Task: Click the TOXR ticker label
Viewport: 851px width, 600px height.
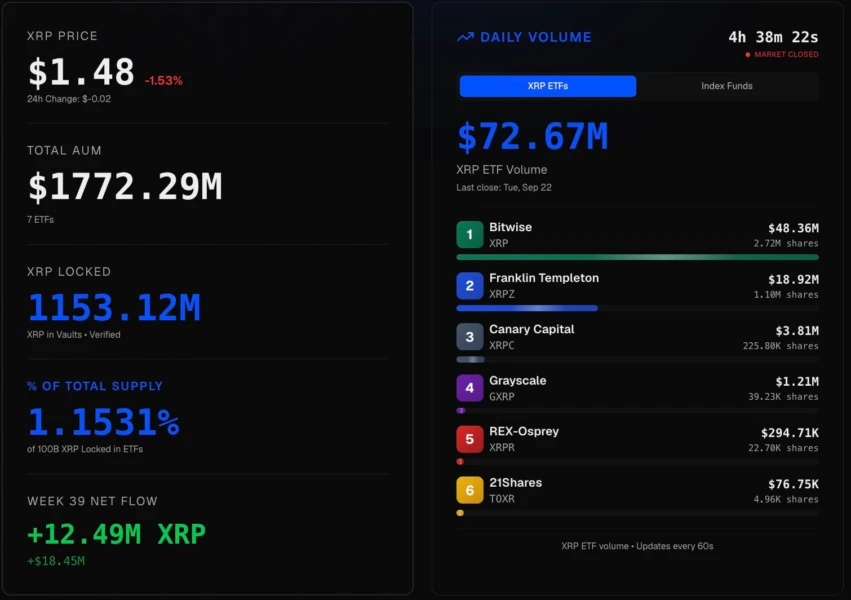Action: 501,499
